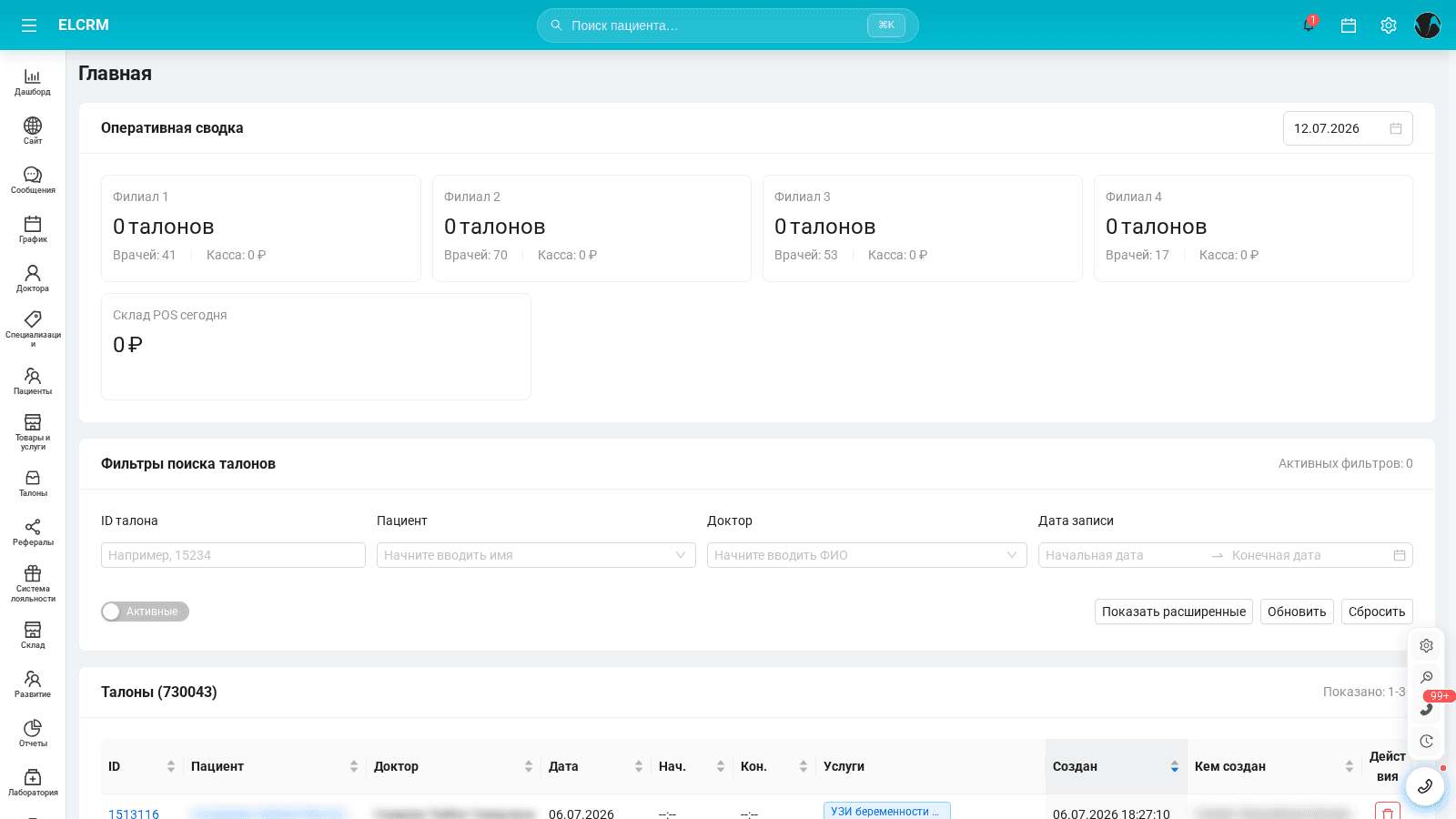Open the 12.07.2026 date picker
The height and width of the screenshot is (819, 1456).
(x=1348, y=128)
